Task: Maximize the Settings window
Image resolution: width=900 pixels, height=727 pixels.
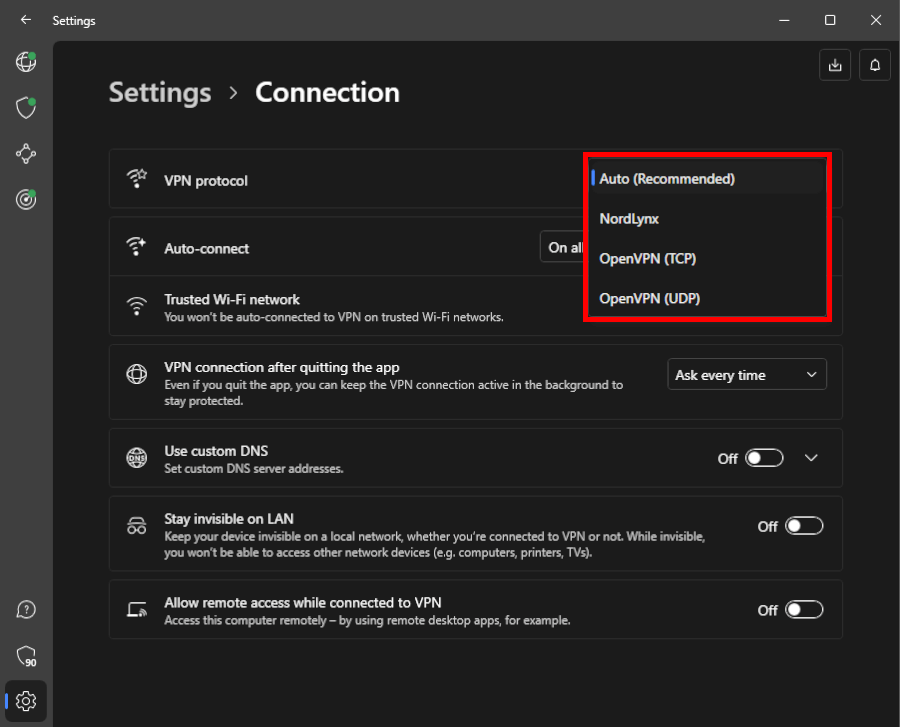Action: (x=830, y=20)
